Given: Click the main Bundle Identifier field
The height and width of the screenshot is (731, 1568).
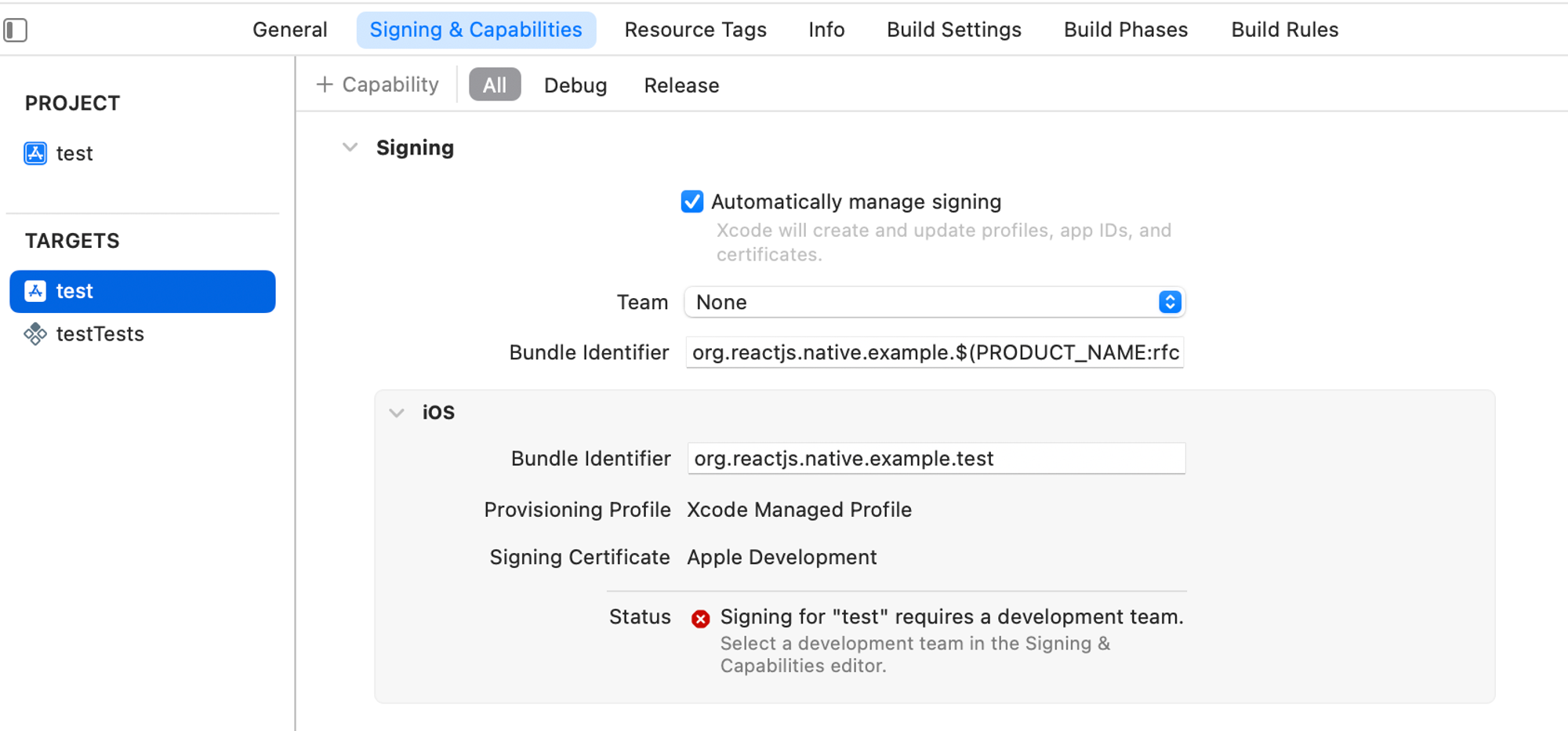Looking at the screenshot, I should [934, 352].
